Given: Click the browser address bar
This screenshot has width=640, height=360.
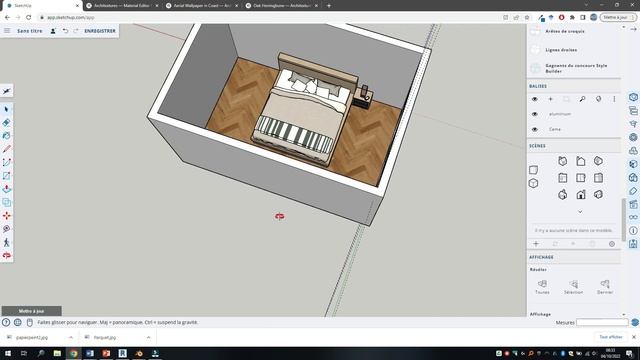Looking at the screenshot, I should (x=269, y=18).
